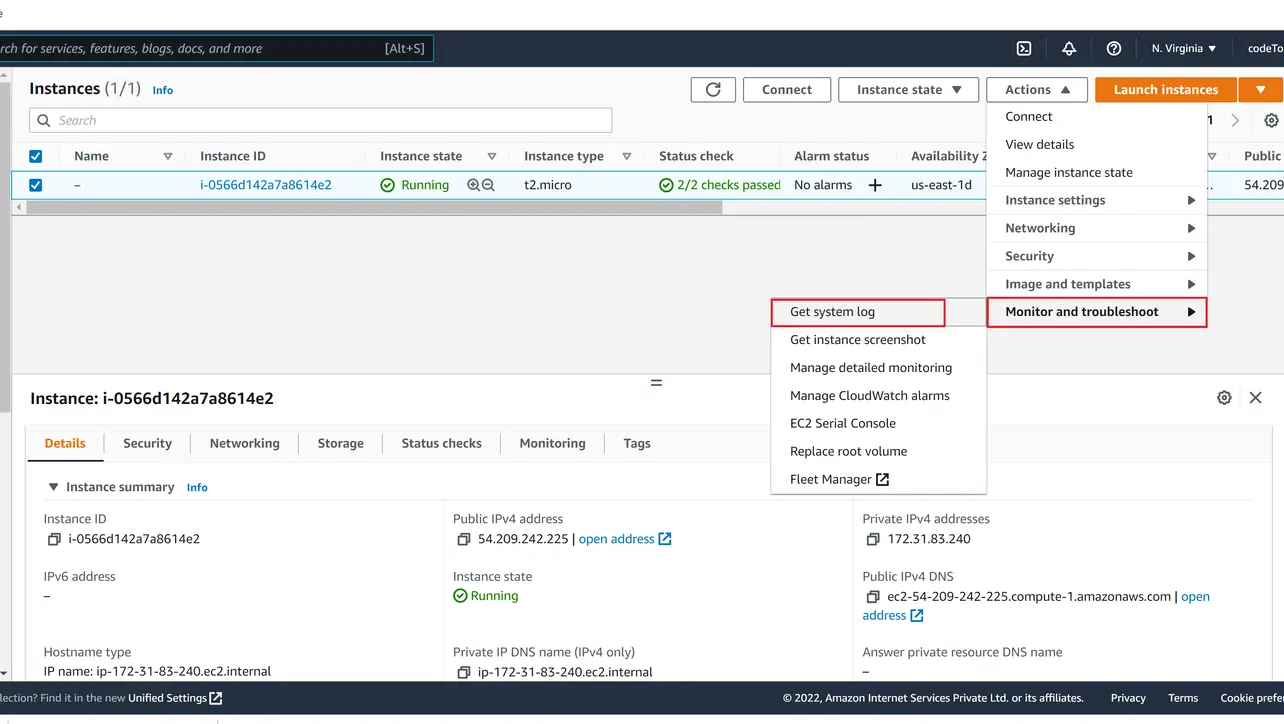1284x724 pixels.
Task: Switch to the Storage tab
Action: tap(340, 443)
